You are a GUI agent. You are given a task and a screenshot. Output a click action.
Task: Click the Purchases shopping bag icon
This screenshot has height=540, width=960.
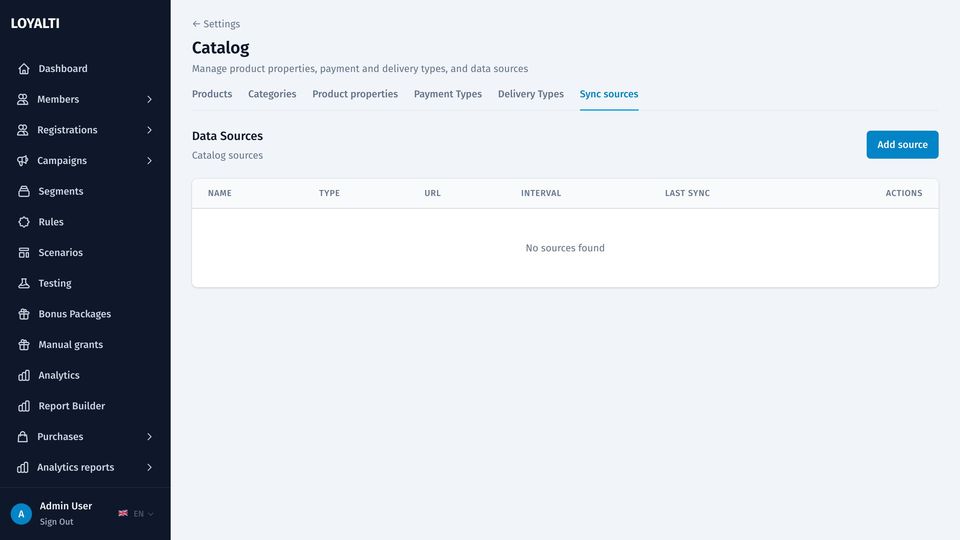(23, 437)
